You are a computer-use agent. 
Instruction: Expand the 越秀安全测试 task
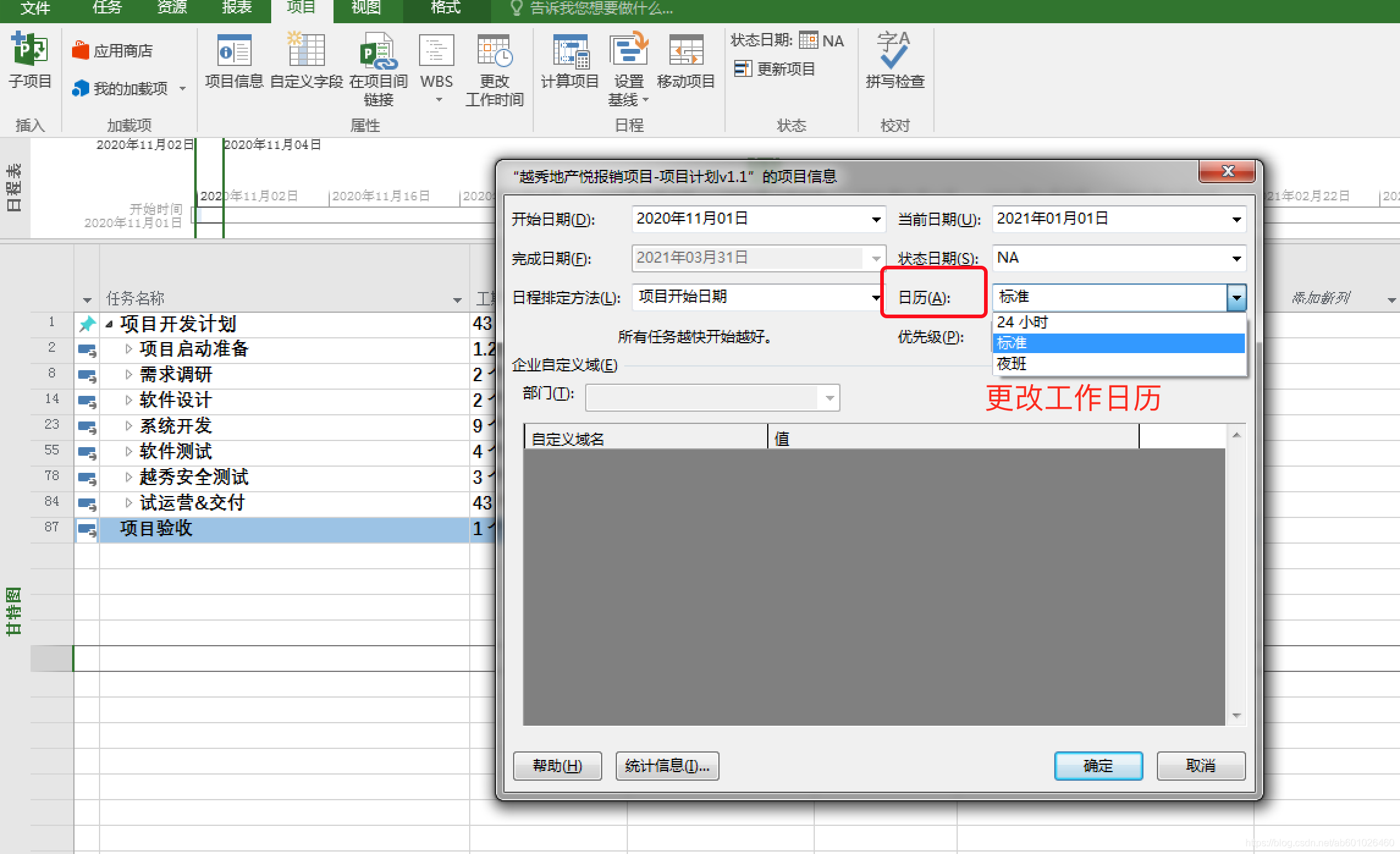(128, 477)
